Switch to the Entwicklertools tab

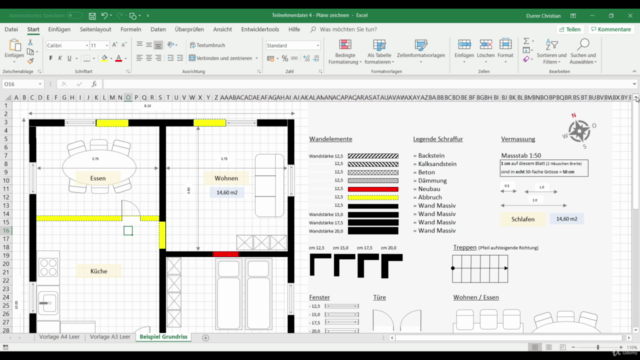260,29
